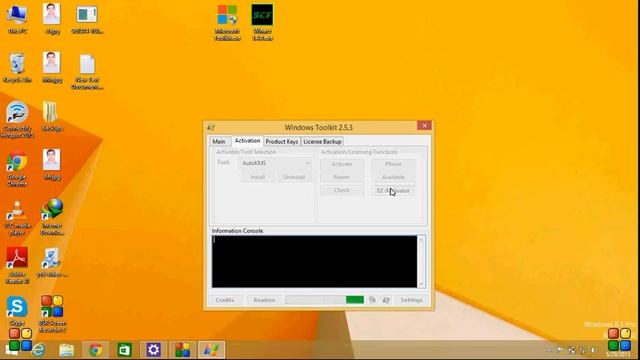Click the Phone activation button
This screenshot has height=360, width=640.
393,164
